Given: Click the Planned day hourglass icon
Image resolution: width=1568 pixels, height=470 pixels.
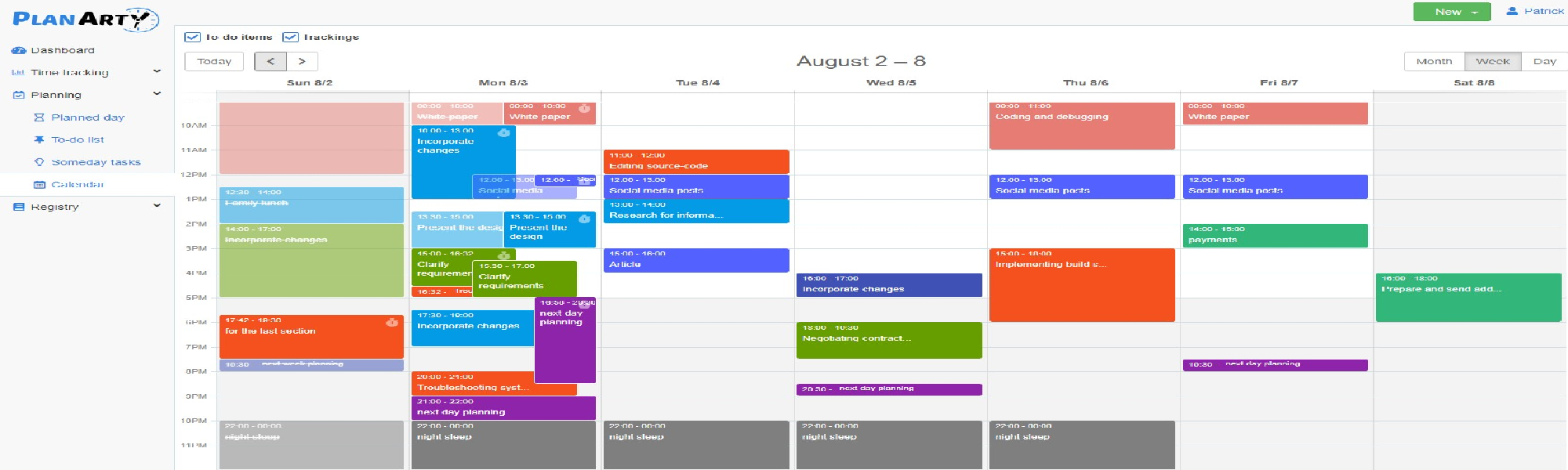Looking at the screenshot, I should coord(39,117).
